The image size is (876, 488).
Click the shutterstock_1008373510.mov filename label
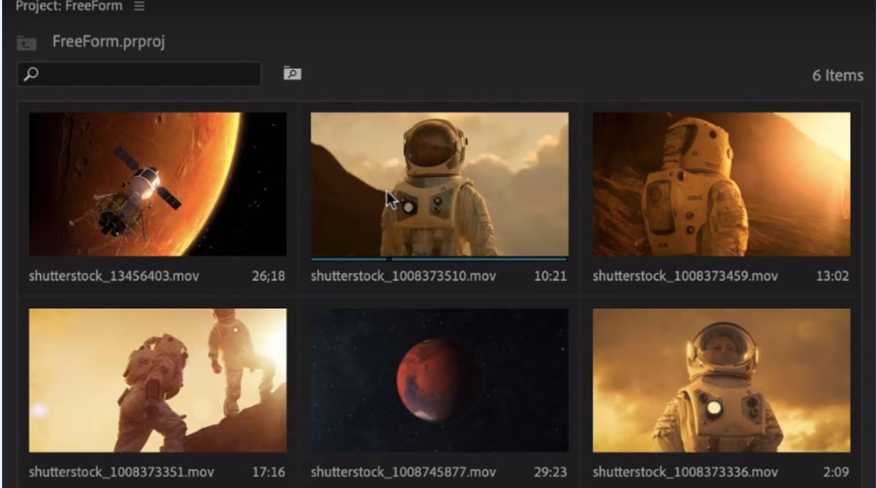point(403,276)
